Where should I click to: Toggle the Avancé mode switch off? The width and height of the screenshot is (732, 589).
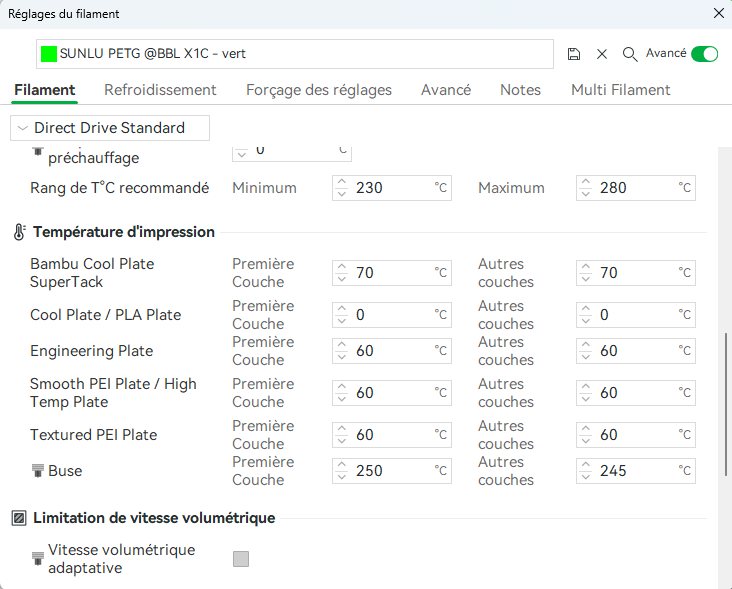pos(704,54)
